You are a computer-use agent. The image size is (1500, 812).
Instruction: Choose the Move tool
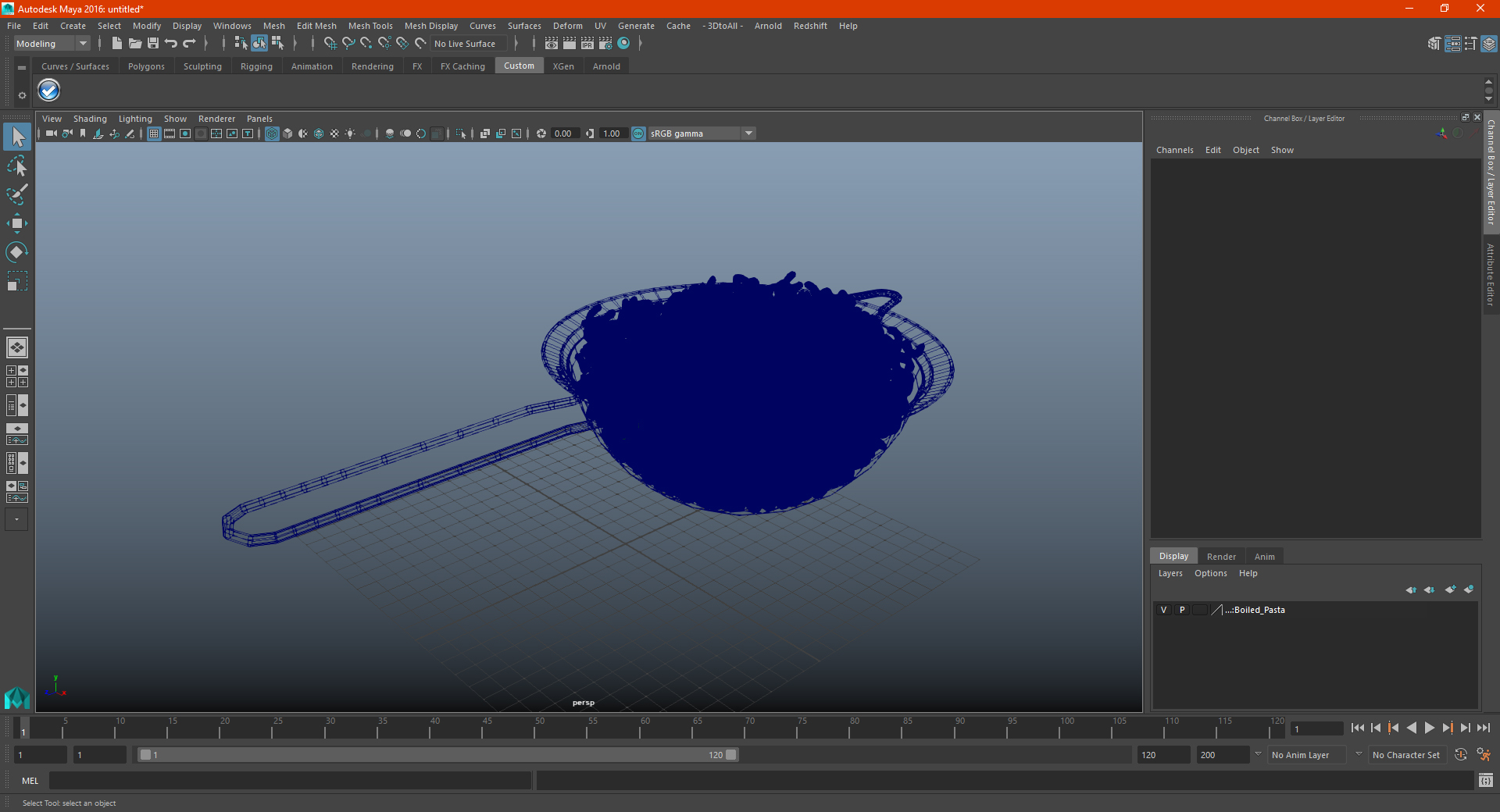coord(17,223)
